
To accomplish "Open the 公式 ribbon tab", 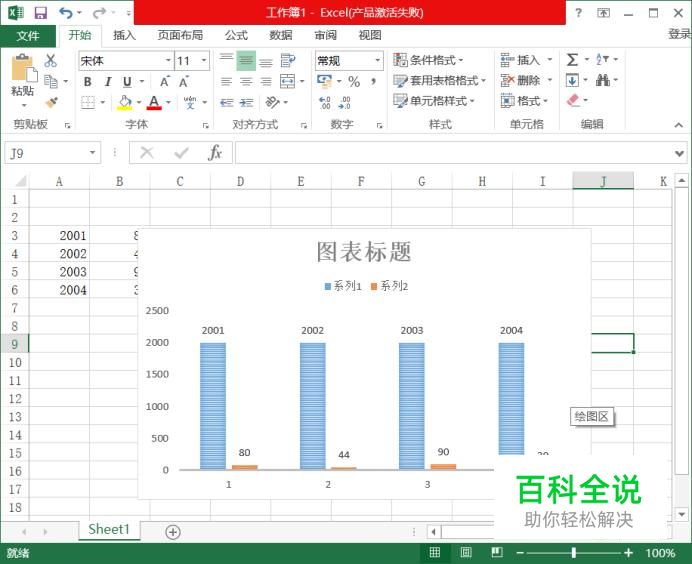I will tap(236, 35).
